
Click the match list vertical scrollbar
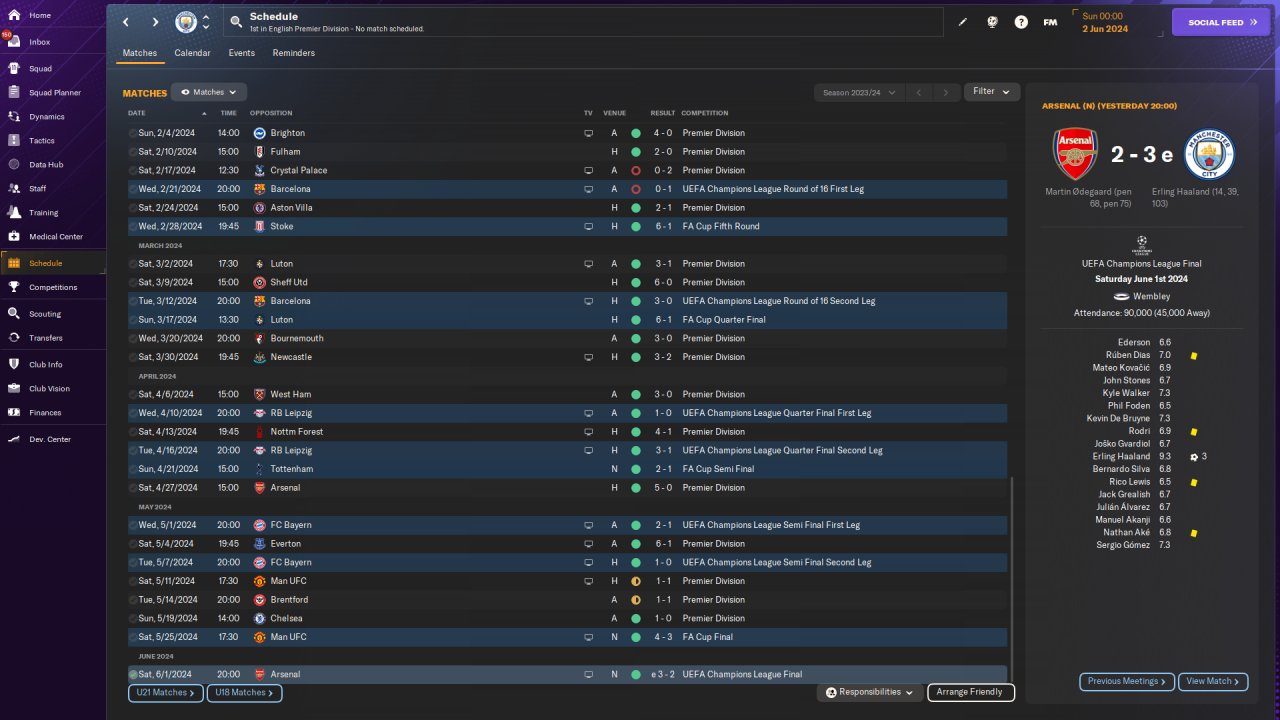1012,580
